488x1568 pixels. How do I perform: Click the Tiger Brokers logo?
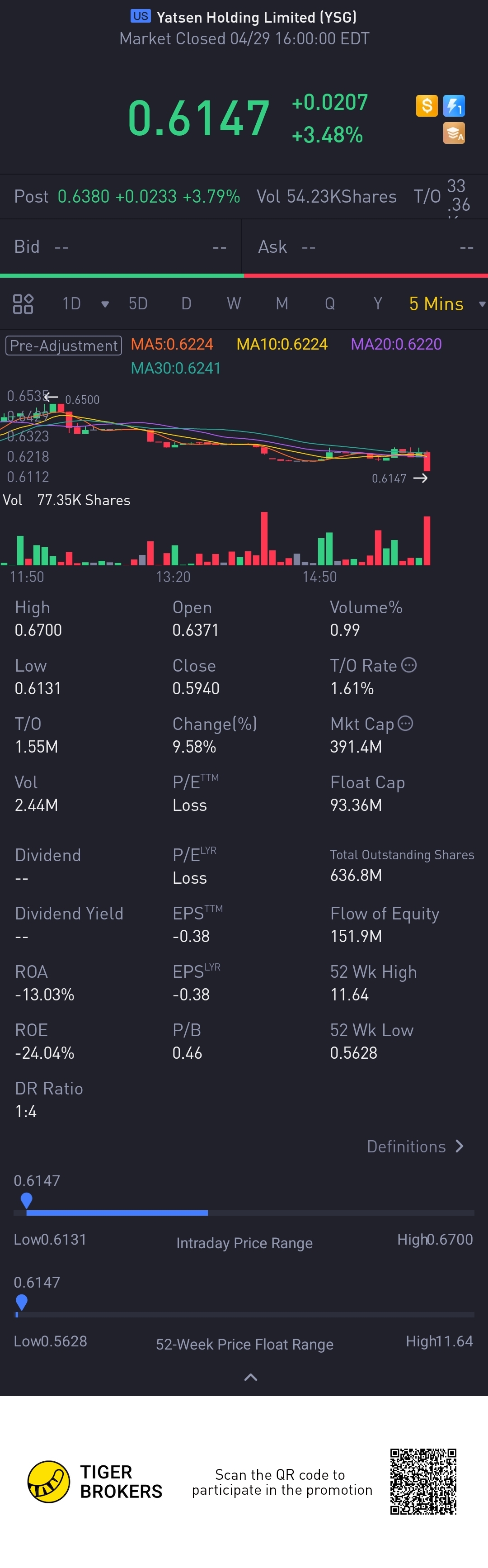[x=49, y=1482]
